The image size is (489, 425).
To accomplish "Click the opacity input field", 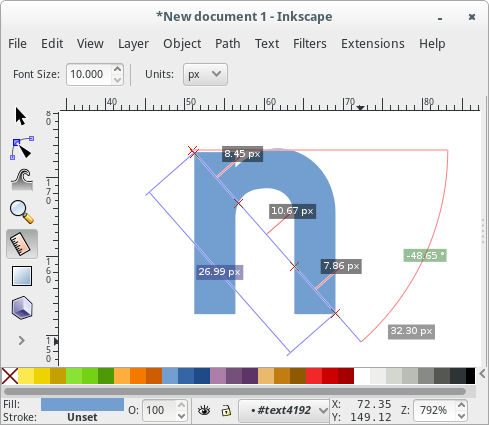I will click(159, 410).
